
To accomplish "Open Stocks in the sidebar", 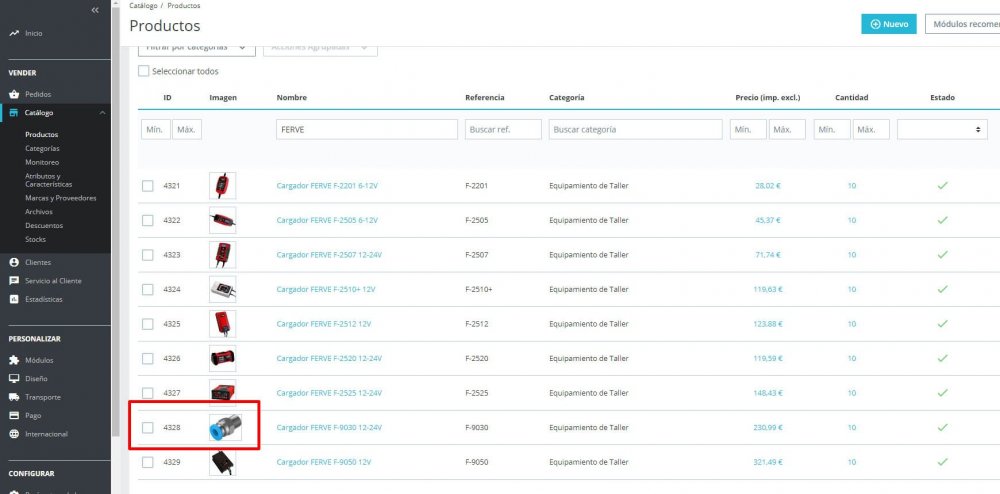I will 36,240.
